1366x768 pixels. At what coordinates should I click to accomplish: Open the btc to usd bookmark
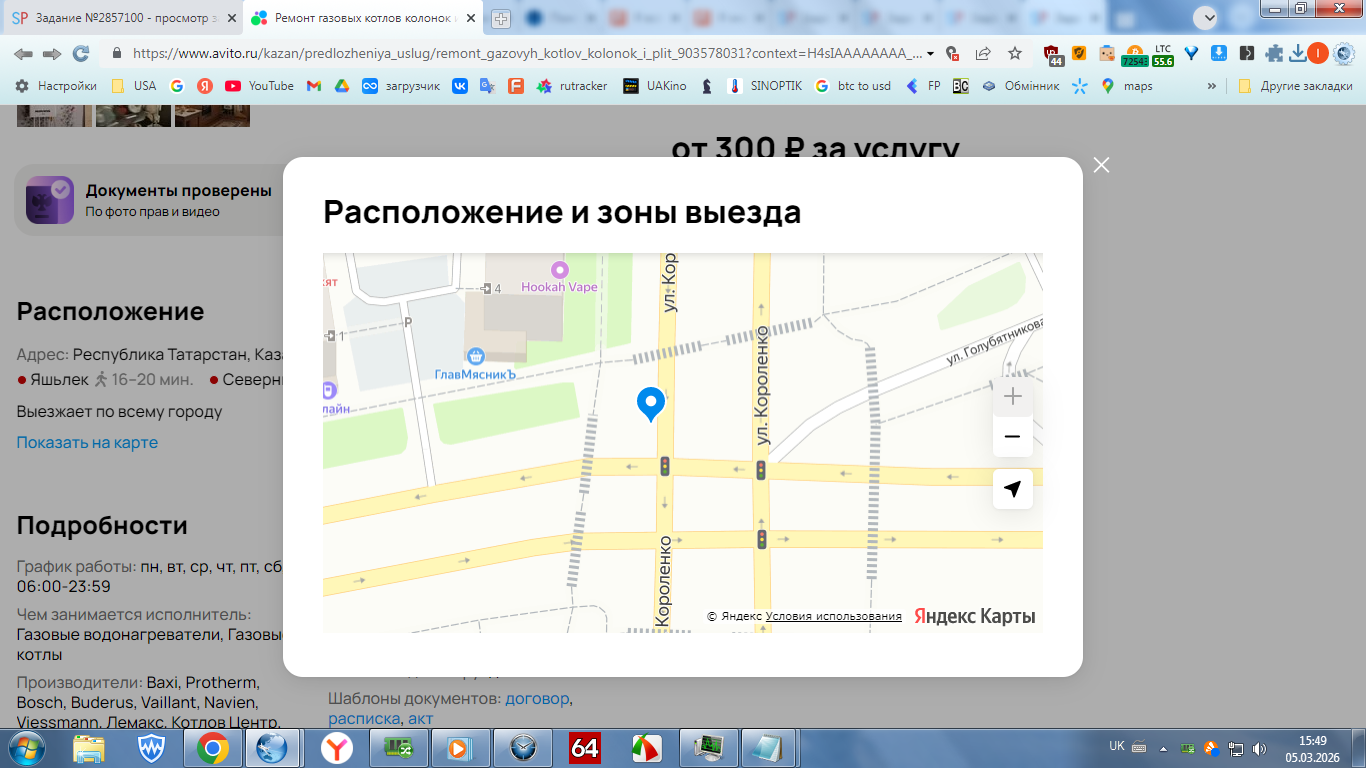click(x=853, y=86)
